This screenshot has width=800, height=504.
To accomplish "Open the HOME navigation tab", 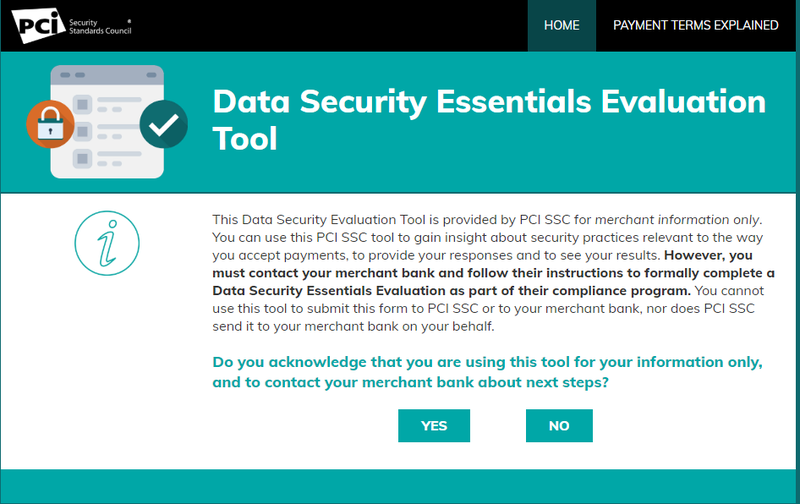I will tap(562, 26).
